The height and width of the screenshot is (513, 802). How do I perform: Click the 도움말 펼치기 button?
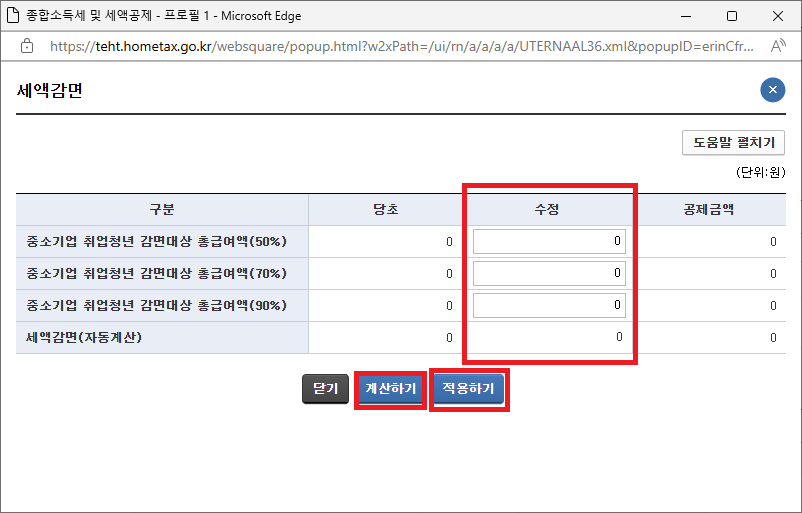[733, 142]
